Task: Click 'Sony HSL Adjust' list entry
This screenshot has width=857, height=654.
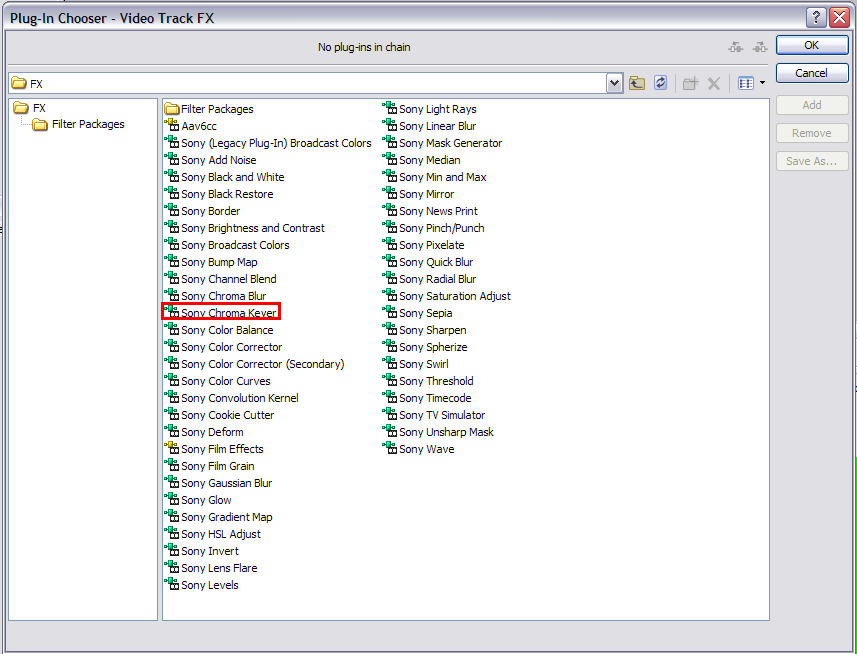Action: [221, 534]
